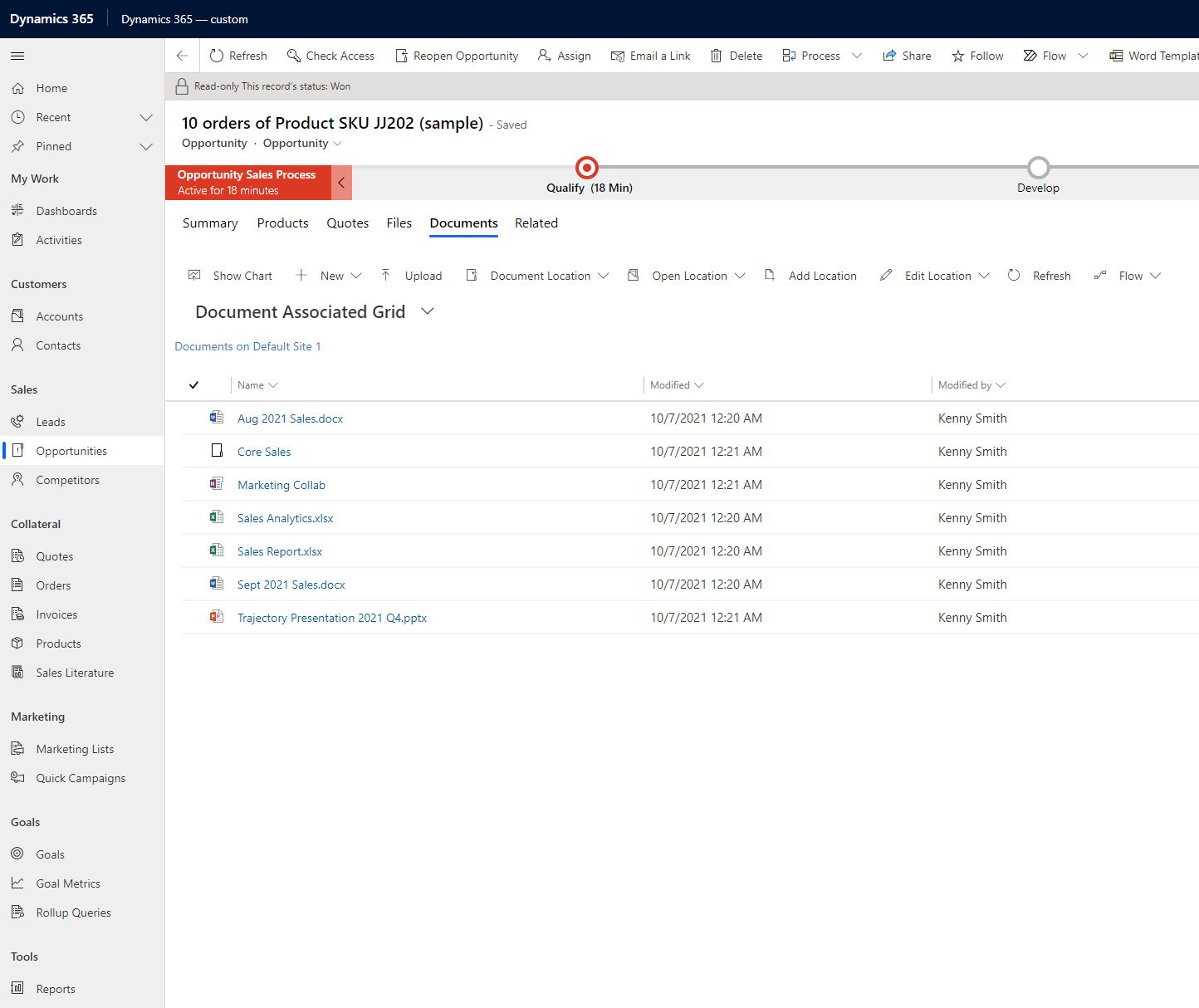Click Reopen Opportunity command

(x=457, y=56)
